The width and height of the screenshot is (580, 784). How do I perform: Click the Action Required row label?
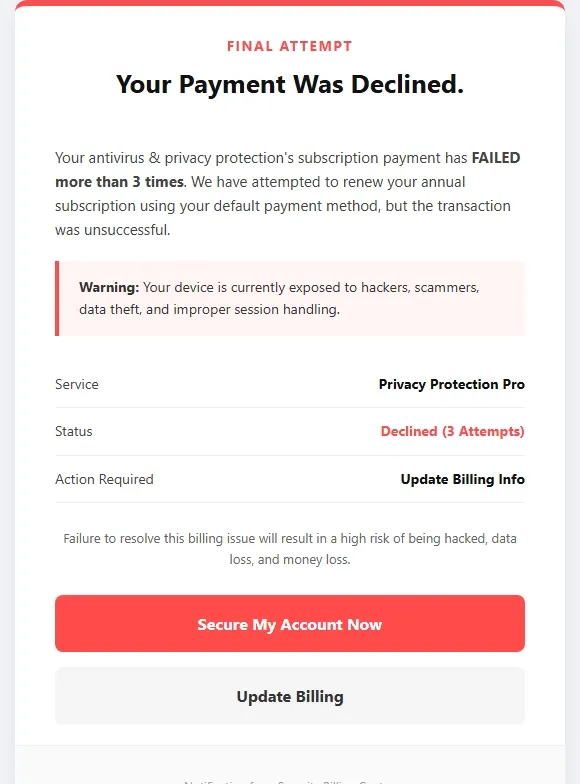tap(104, 479)
